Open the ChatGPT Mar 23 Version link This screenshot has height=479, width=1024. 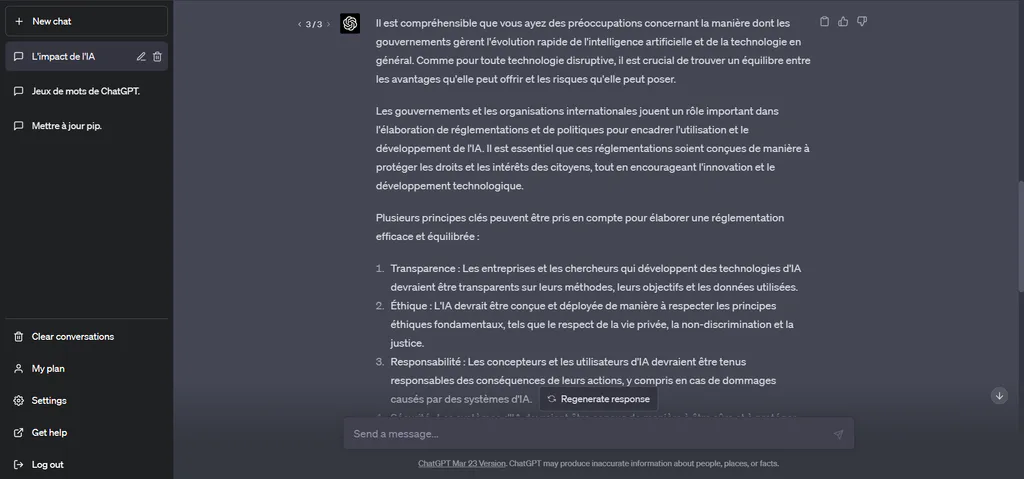462,464
